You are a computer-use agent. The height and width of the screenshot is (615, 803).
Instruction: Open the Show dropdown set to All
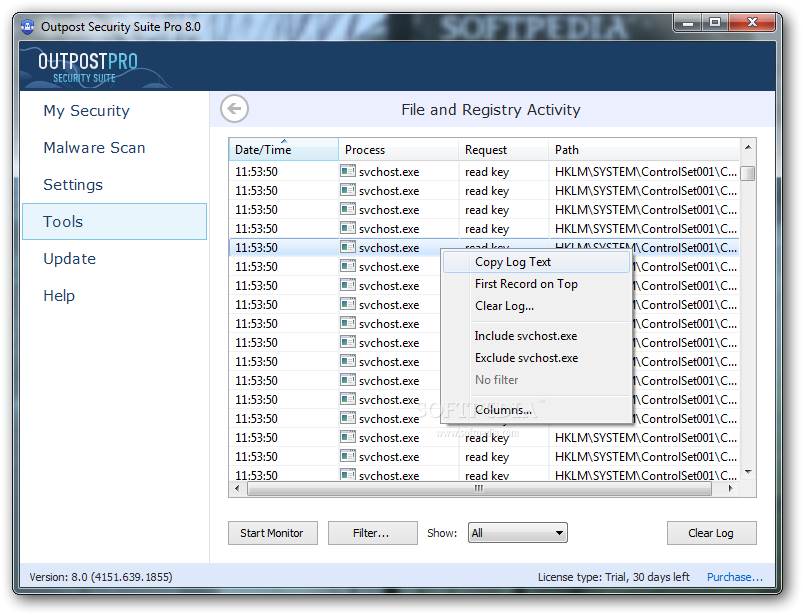[517, 533]
